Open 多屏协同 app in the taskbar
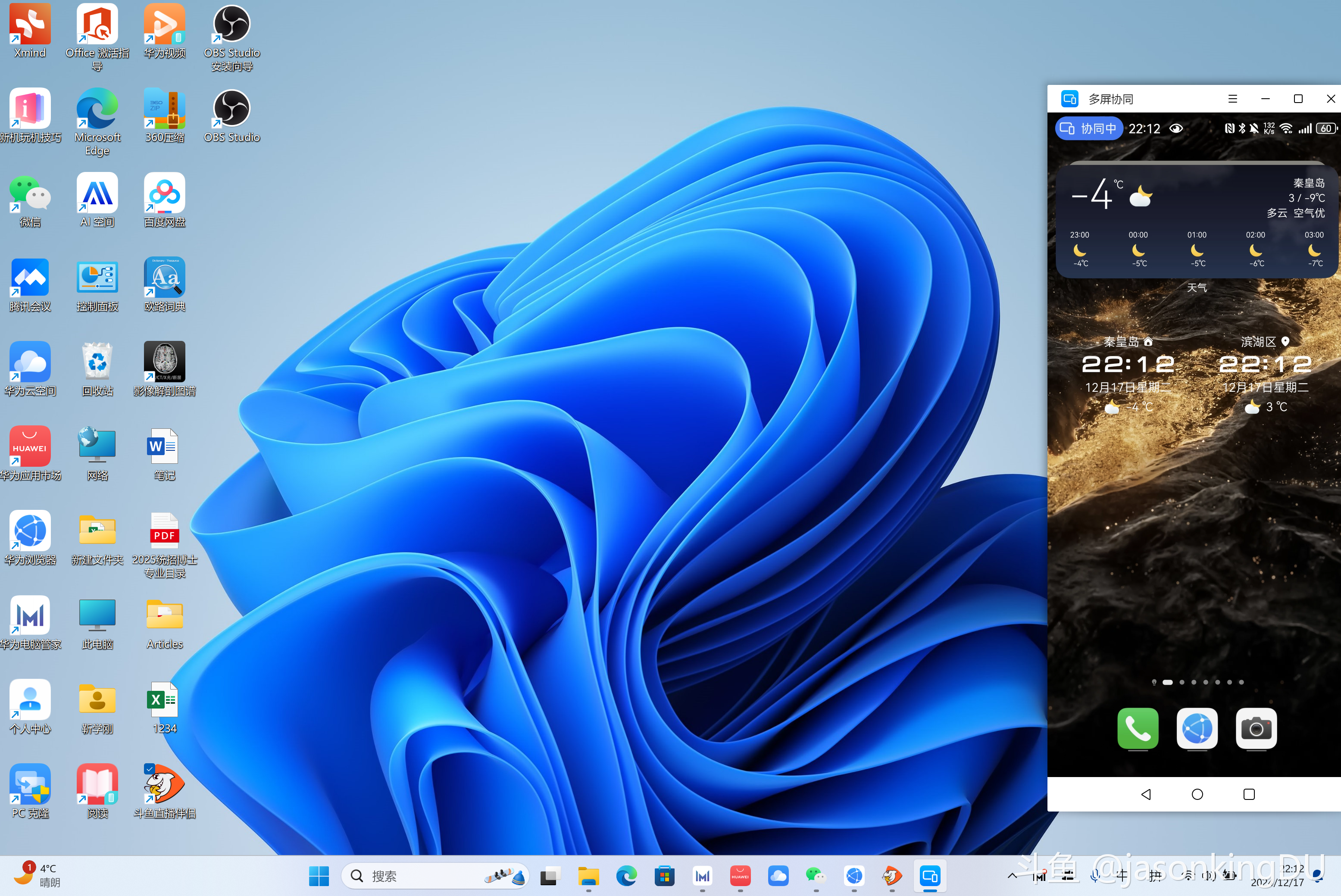The height and width of the screenshot is (896, 1341). (x=930, y=875)
